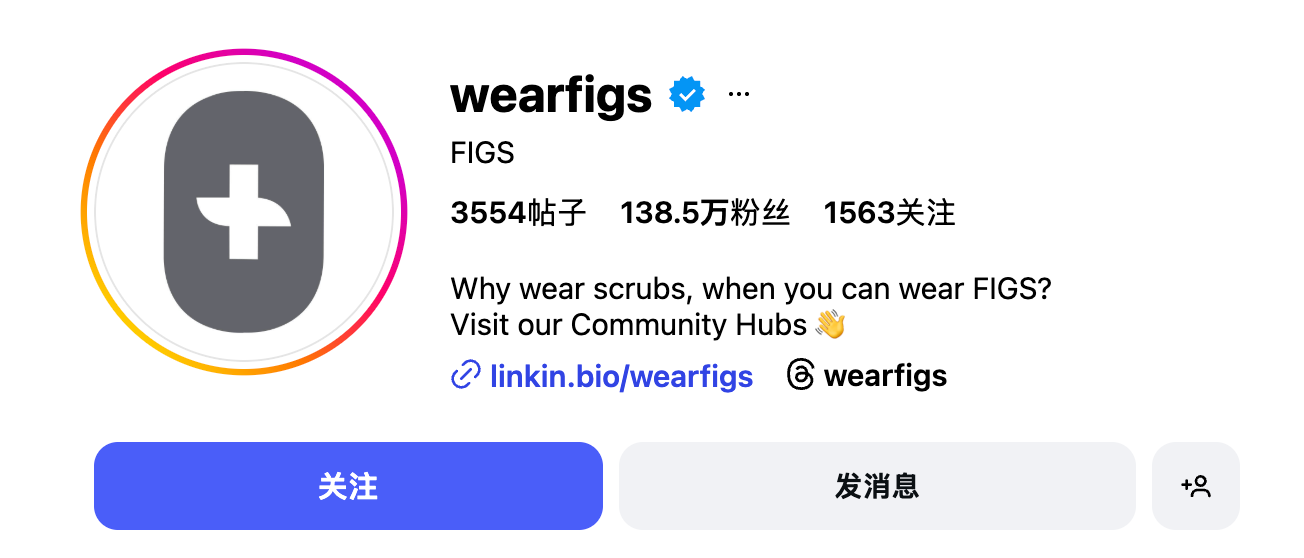The width and height of the screenshot is (1304, 558).
Task: Open the three-dot options menu beside wearfigs
Action: coord(739,94)
